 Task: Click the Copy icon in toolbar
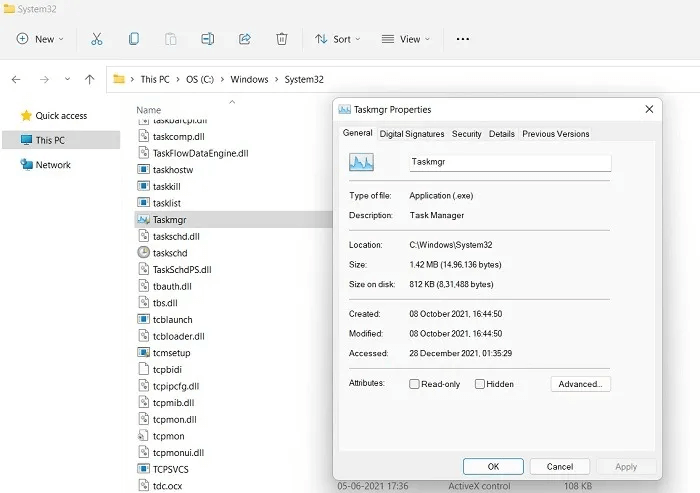133,39
